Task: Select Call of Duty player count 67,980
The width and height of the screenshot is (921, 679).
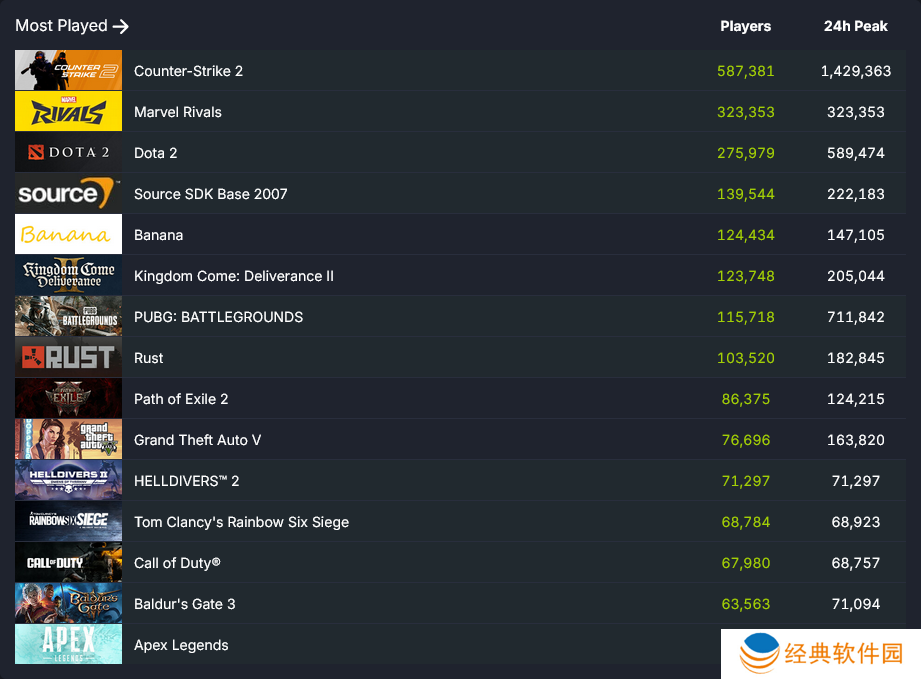Action: click(x=745, y=563)
